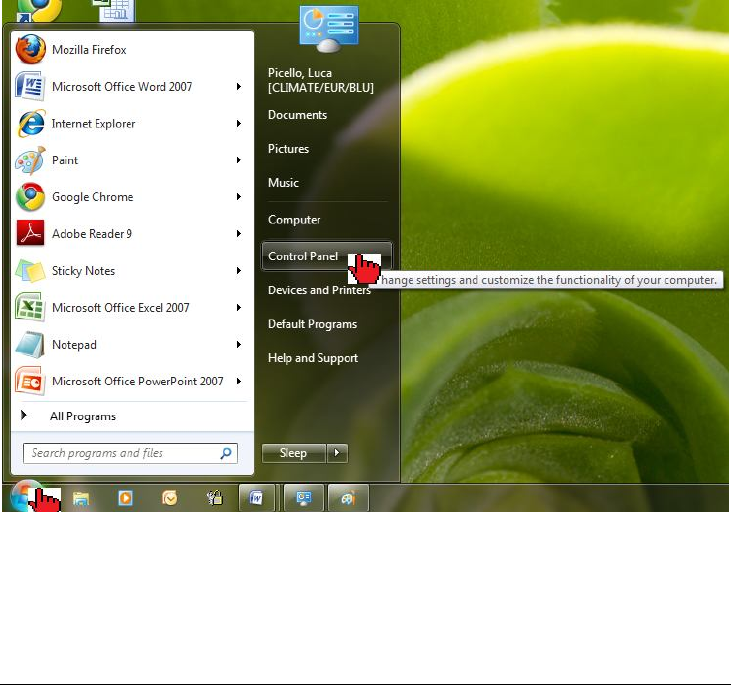
Task: Open the shutdown options arrow beside Sleep
Action: tap(338, 453)
